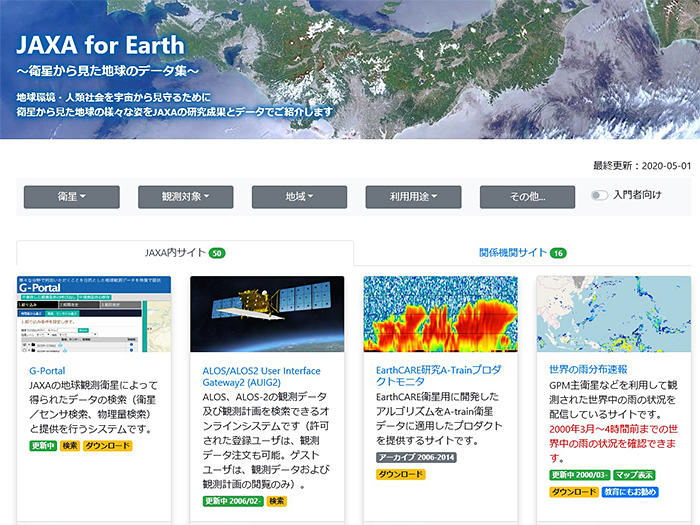
Task: Click the 更新中 tag on G-Portal card
Action: tap(43, 446)
